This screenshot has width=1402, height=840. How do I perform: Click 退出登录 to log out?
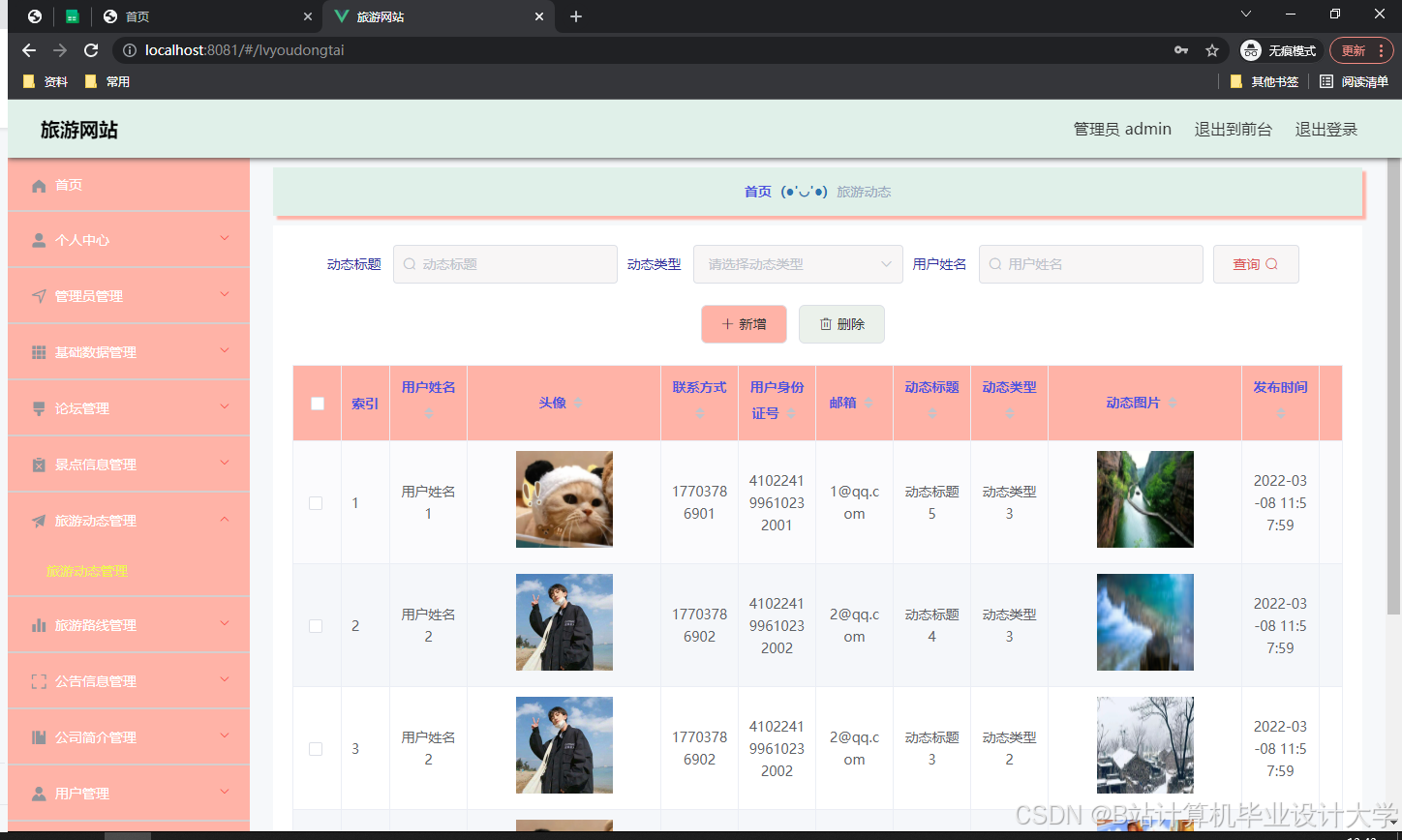(1326, 129)
